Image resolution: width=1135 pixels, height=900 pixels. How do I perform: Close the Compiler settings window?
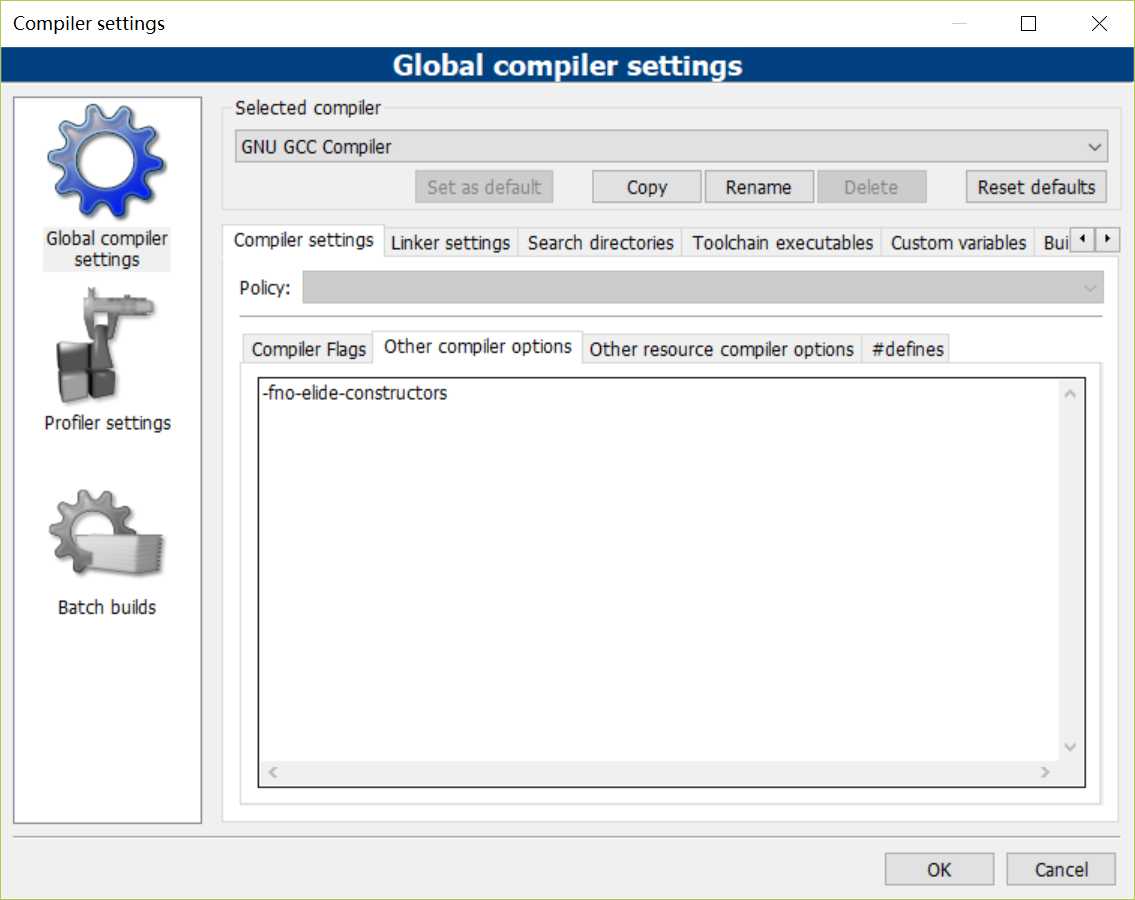tap(1099, 23)
